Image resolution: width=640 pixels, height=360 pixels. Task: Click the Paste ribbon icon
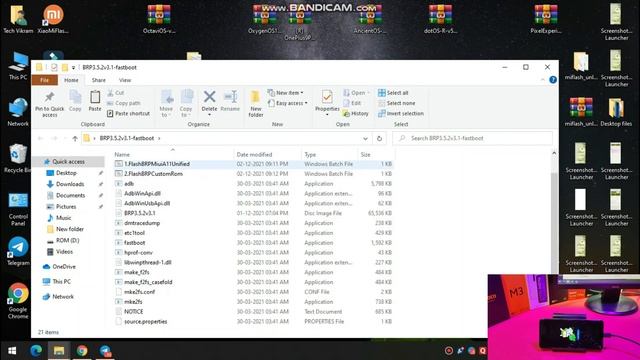(95, 98)
